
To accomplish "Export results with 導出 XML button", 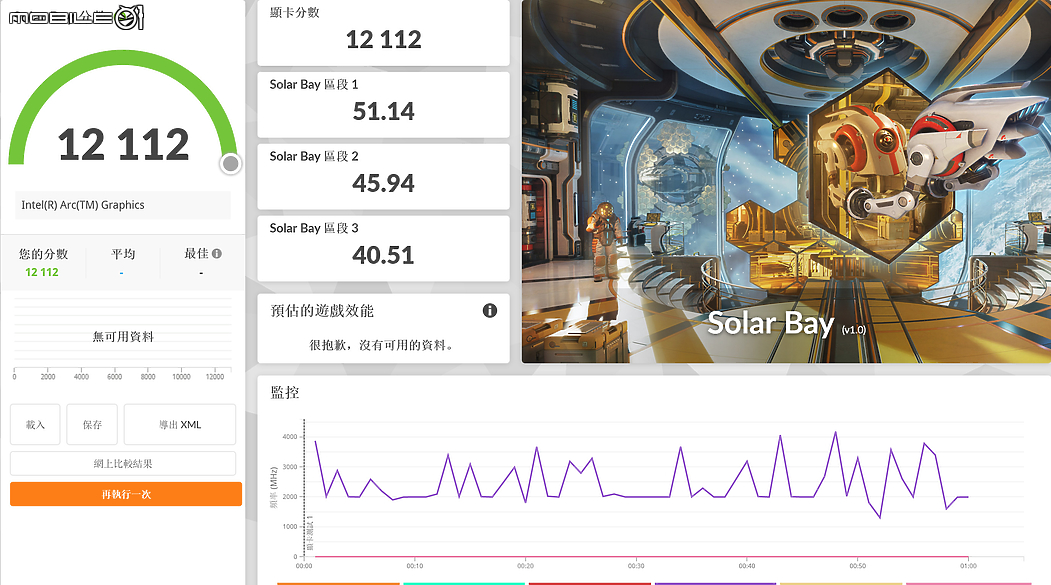I will (x=180, y=424).
